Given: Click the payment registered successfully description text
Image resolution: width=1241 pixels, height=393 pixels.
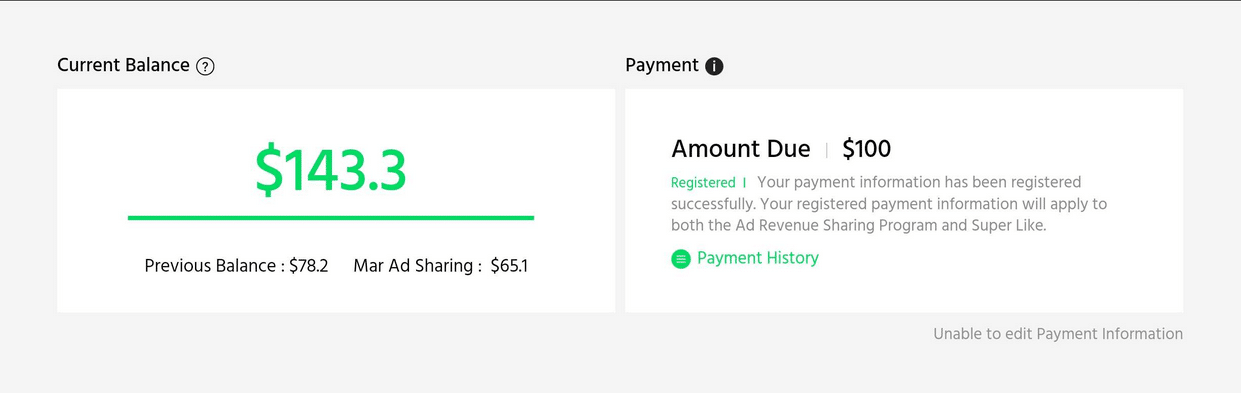Looking at the screenshot, I should pos(889,204).
